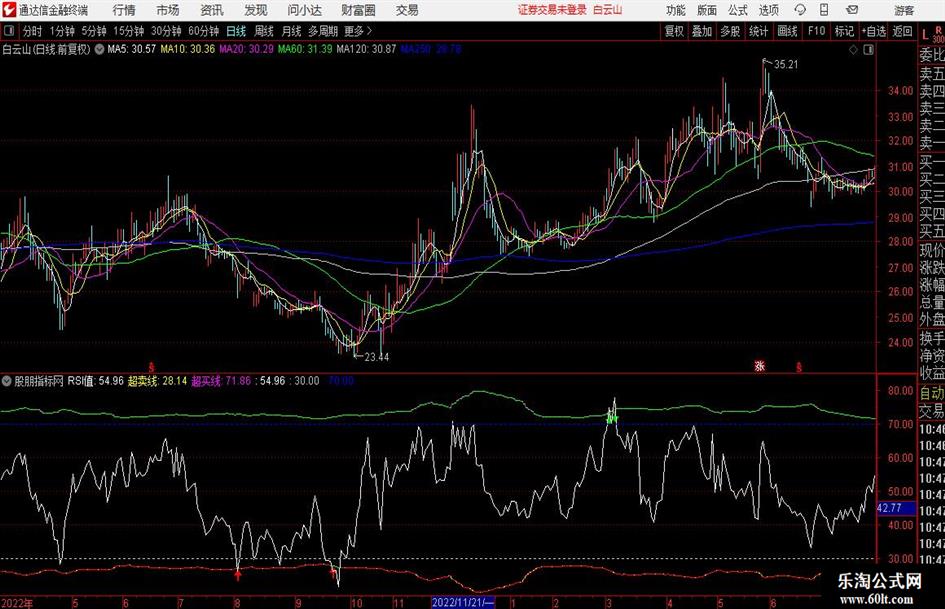
Task: Toggle the right info panel icon
Action: click(868, 50)
